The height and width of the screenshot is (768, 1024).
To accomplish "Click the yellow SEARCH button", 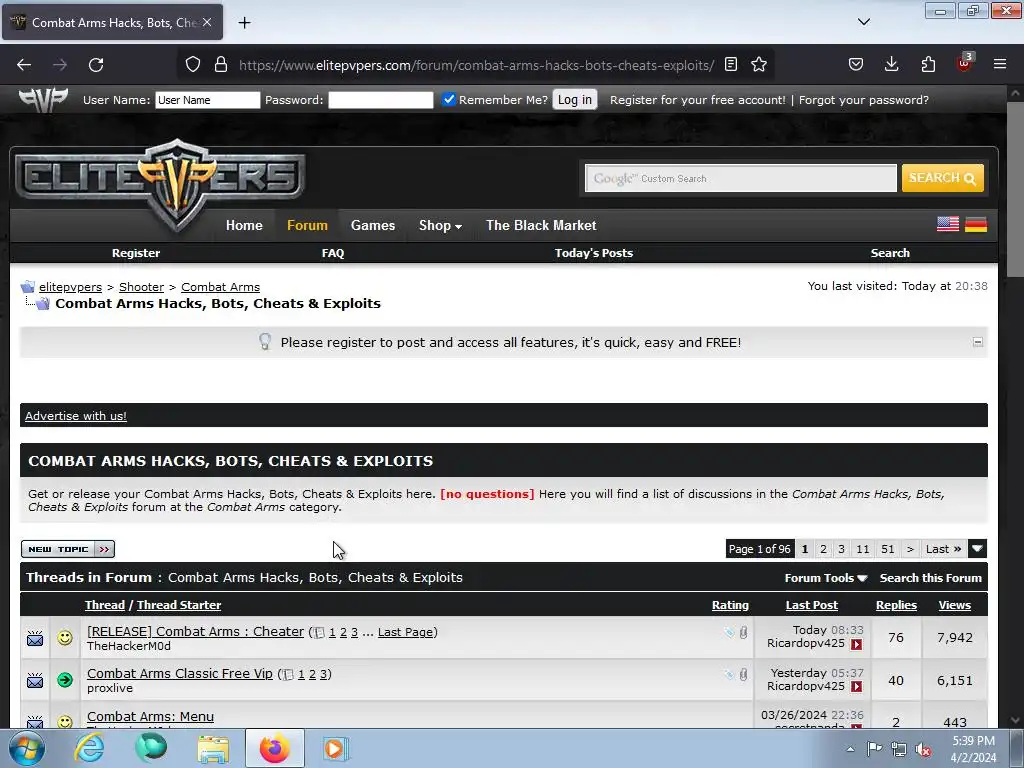I will 942,178.
